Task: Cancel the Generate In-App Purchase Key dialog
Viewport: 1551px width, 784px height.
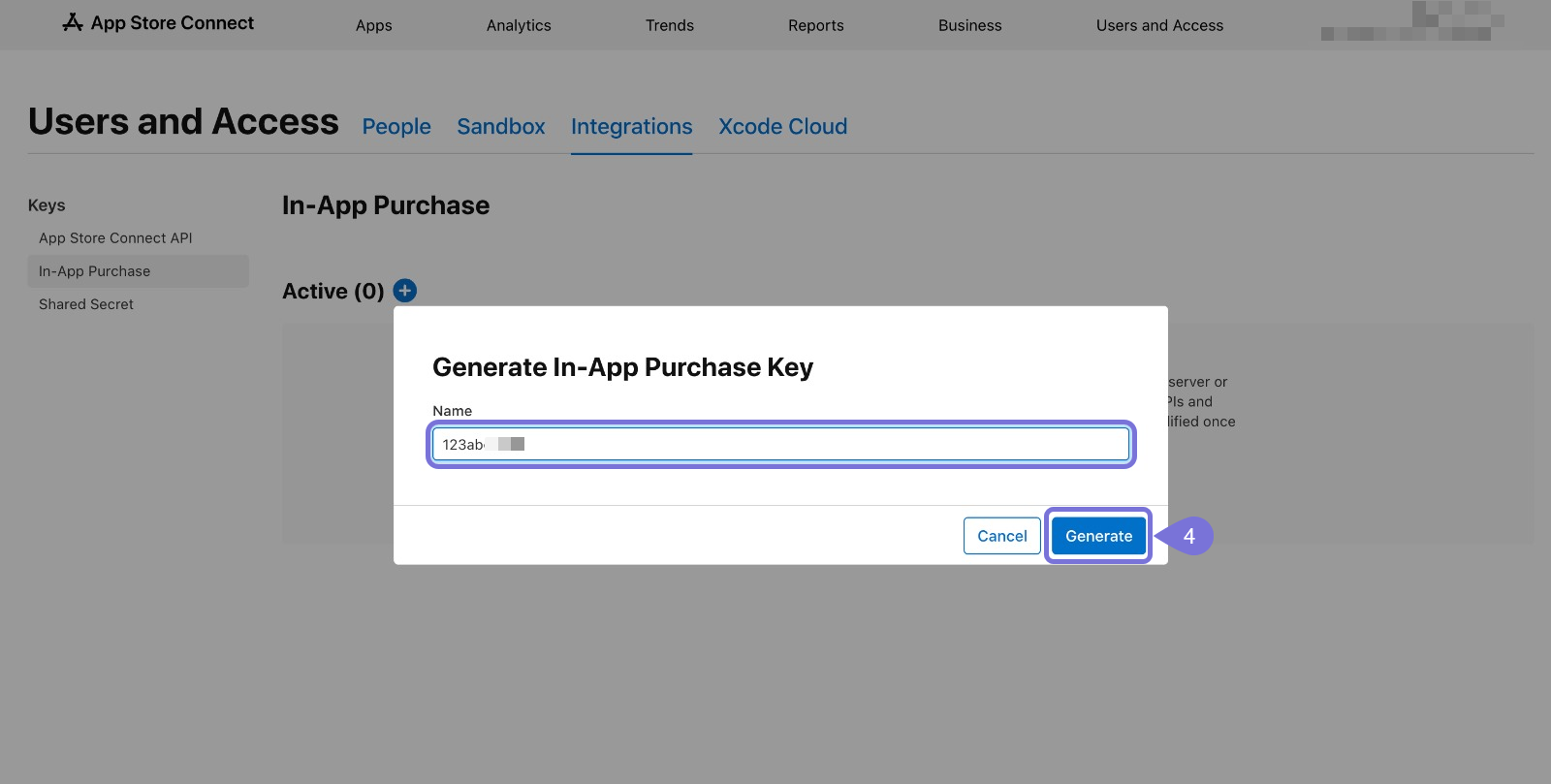Action: point(1001,536)
